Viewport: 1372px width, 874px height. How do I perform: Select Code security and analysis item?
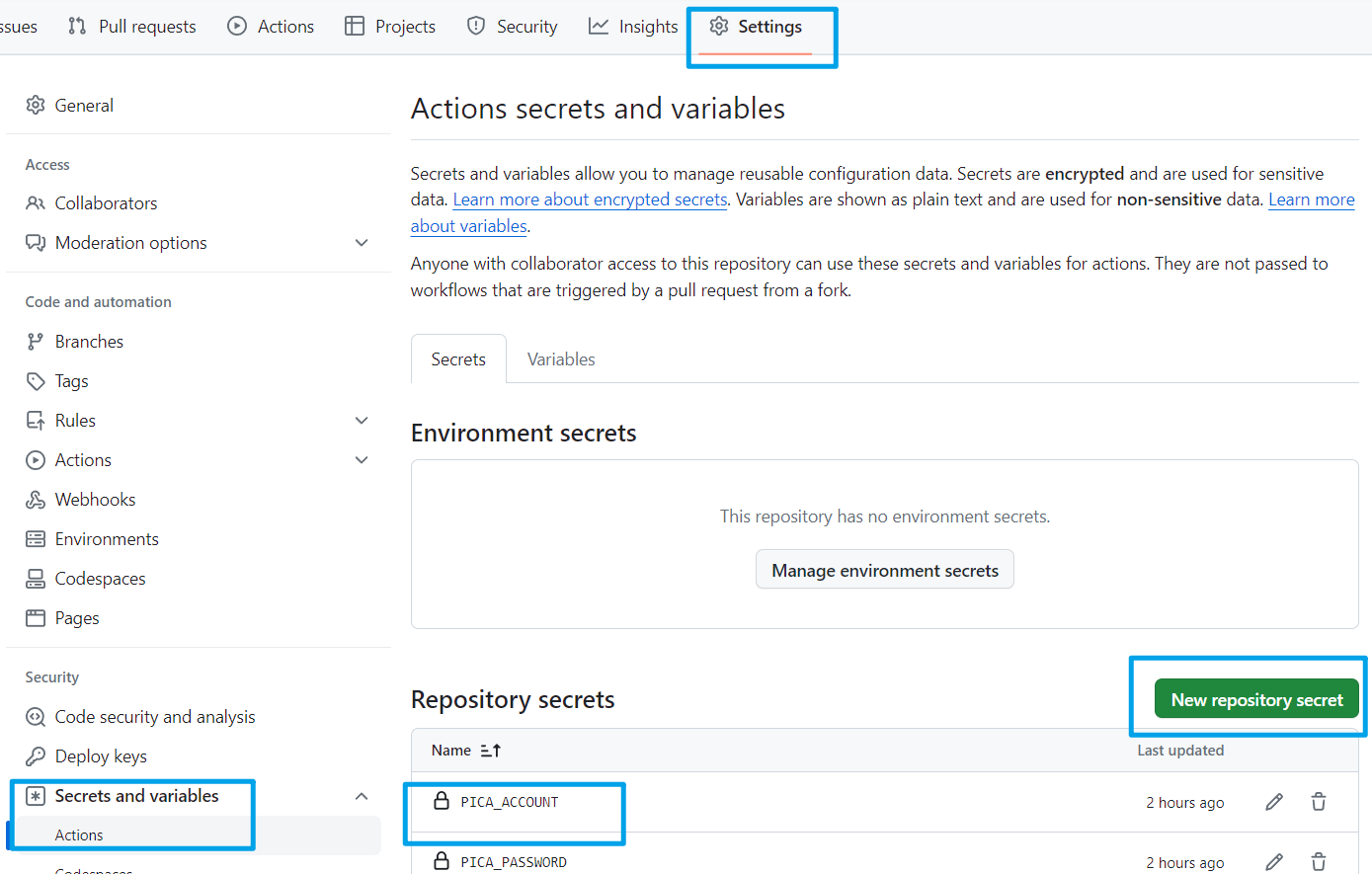point(155,717)
